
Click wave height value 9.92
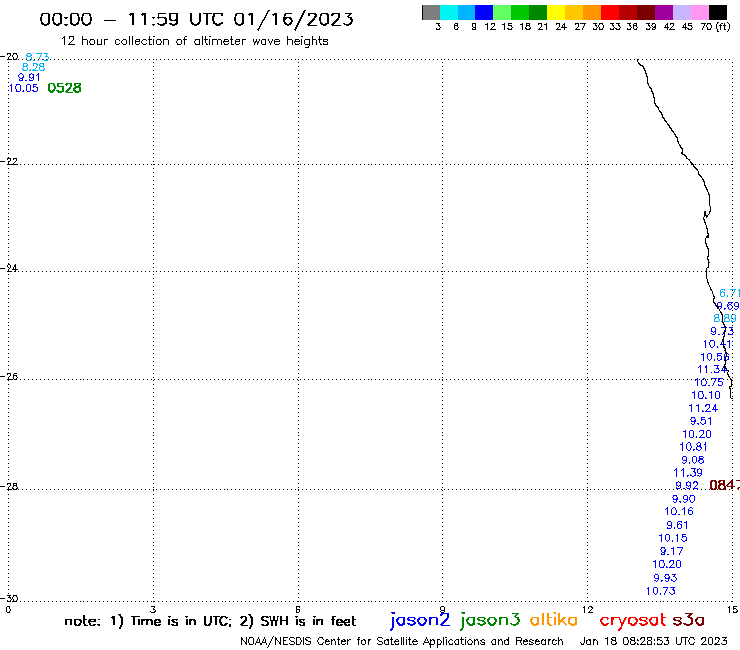tap(687, 486)
